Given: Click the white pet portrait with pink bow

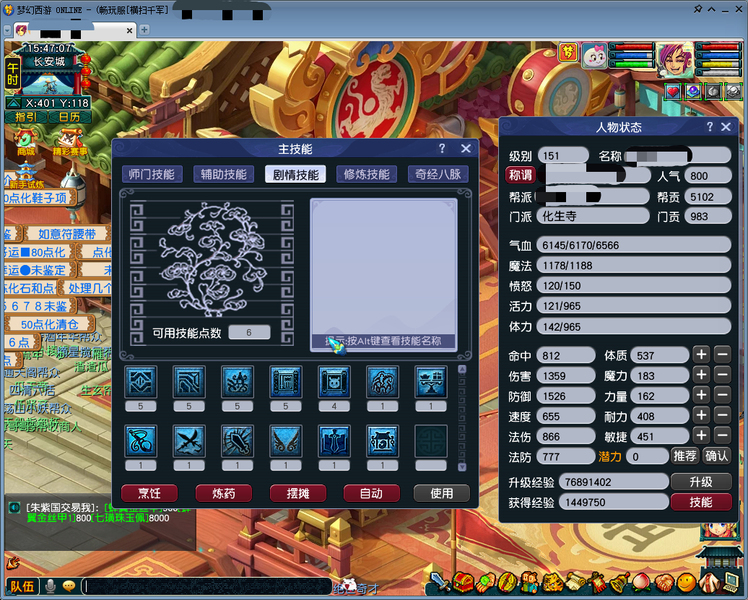Looking at the screenshot, I should (595, 57).
